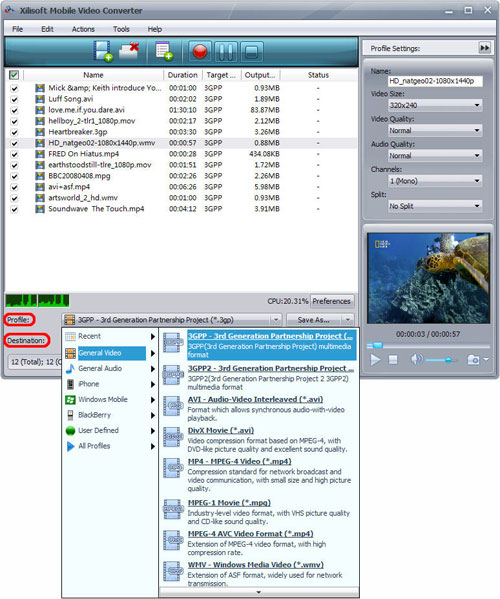
Task: Choose the DivX Movie (*.avi) link
Action: point(220,430)
